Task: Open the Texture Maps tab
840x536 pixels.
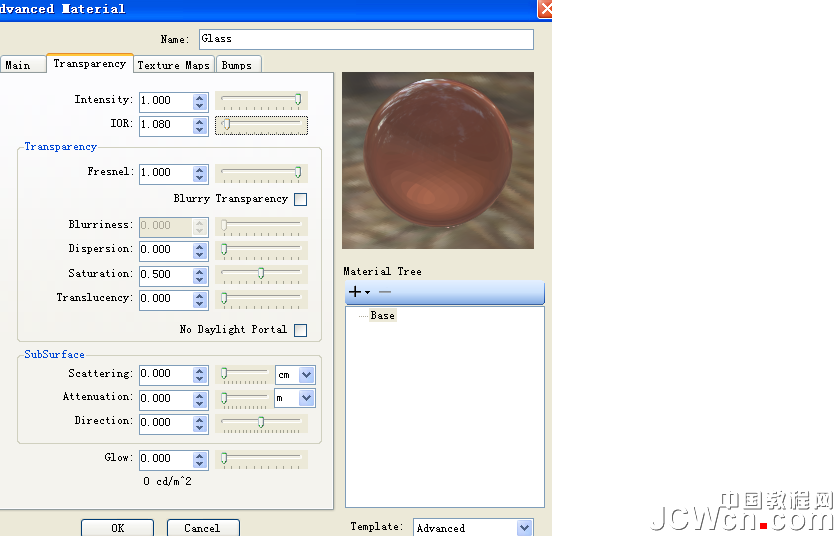Action: [x=174, y=65]
